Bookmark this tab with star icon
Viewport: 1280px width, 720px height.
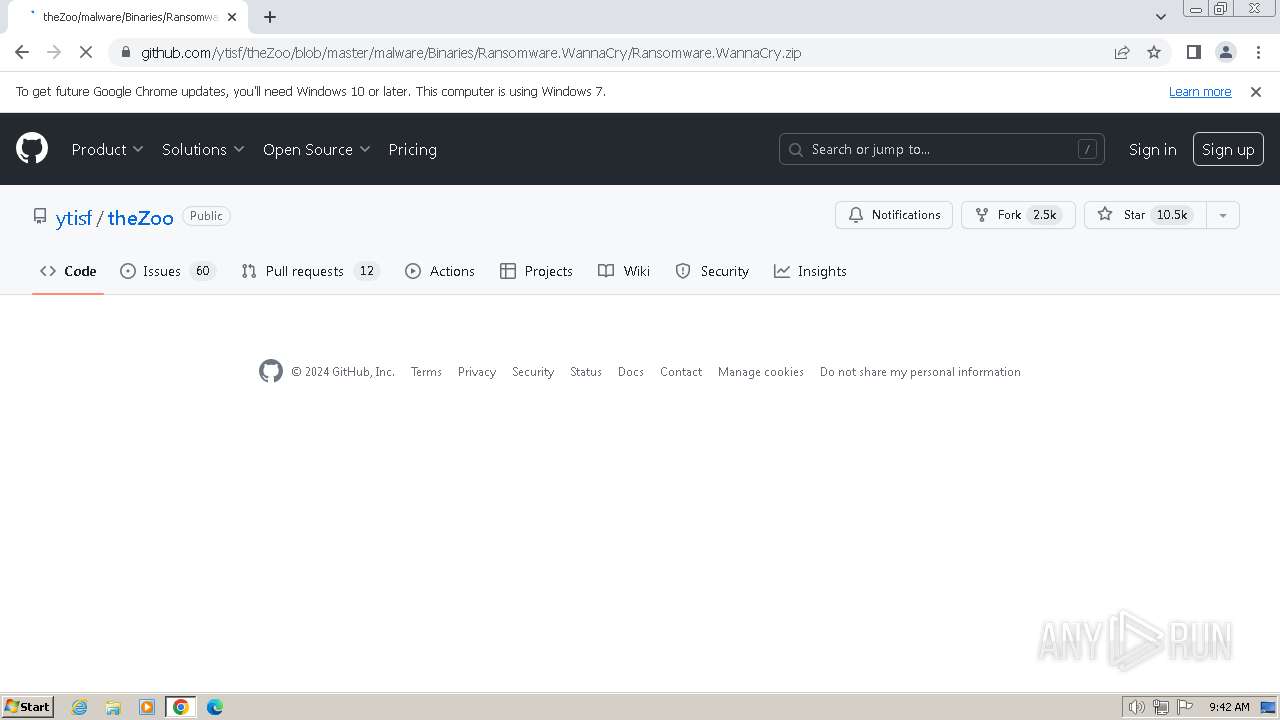coord(1154,52)
